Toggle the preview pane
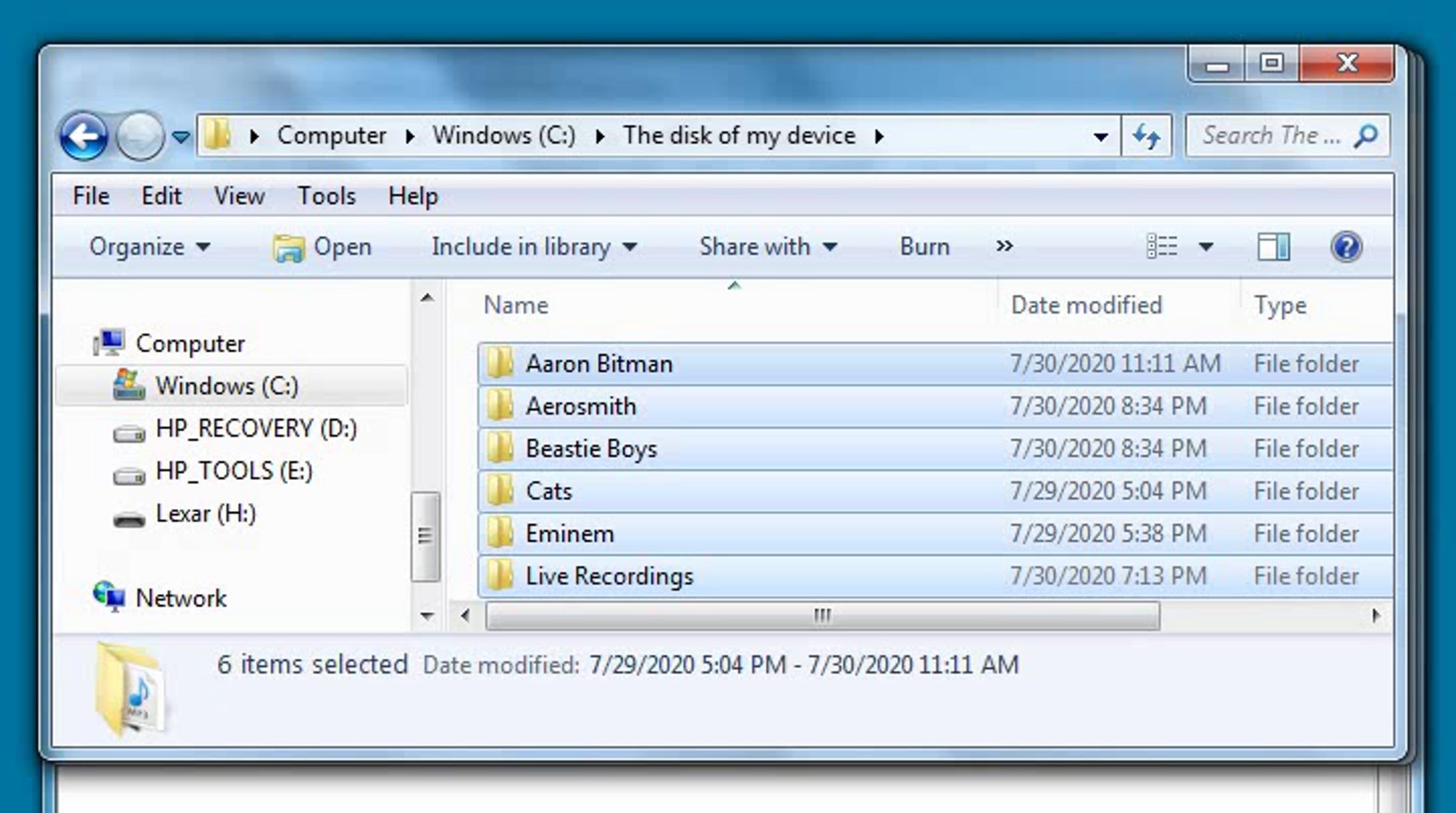 pos(1273,246)
